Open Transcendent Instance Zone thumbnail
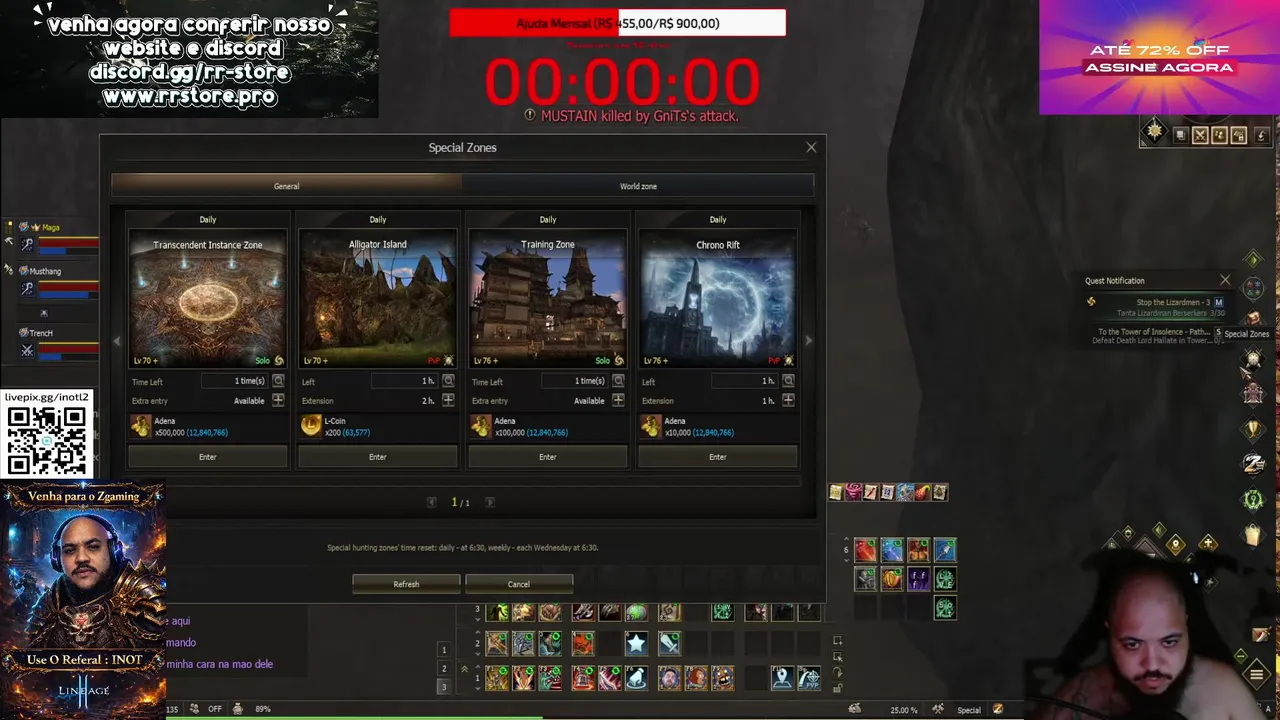 pyautogui.click(x=207, y=300)
